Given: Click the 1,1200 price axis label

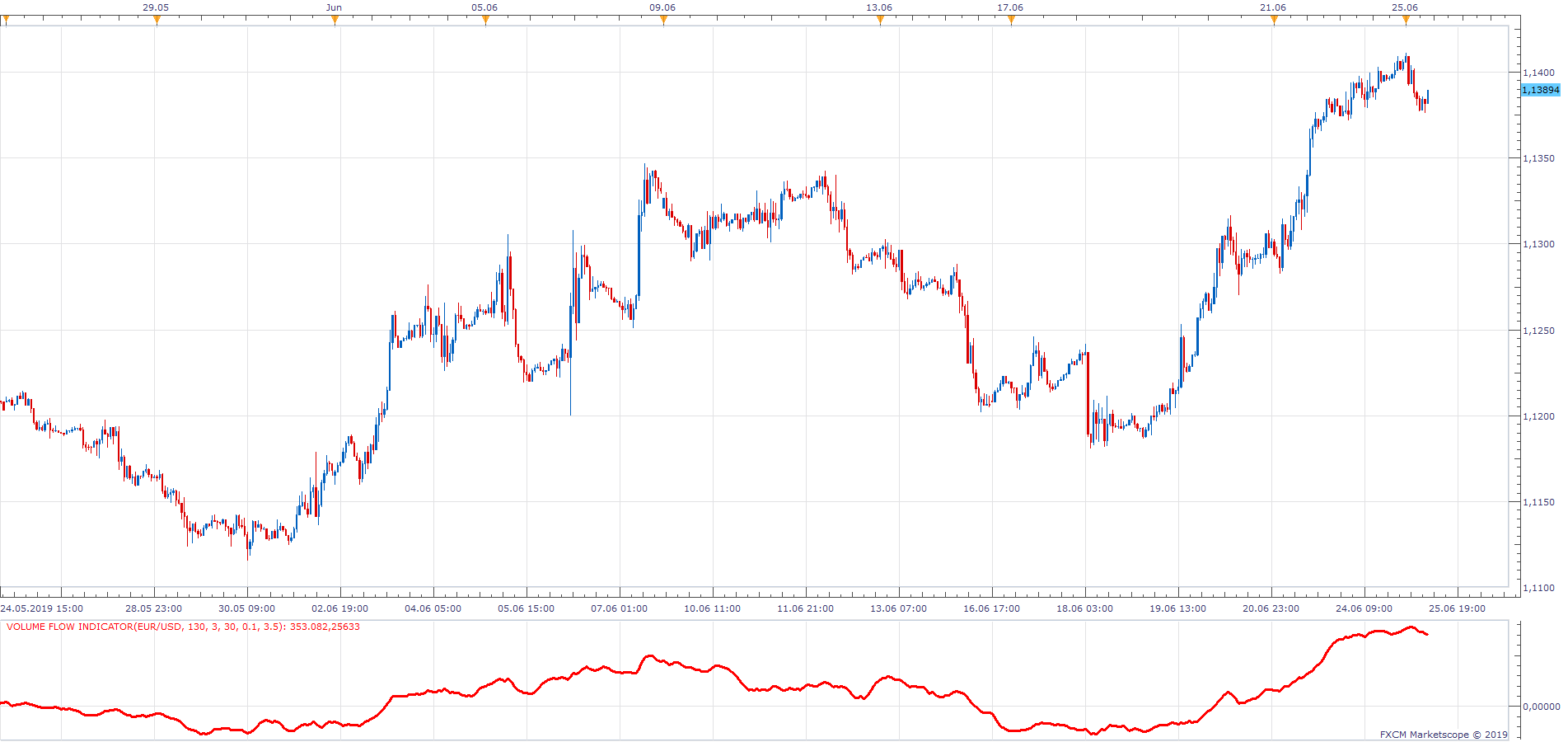Looking at the screenshot, I should 1538,416.
